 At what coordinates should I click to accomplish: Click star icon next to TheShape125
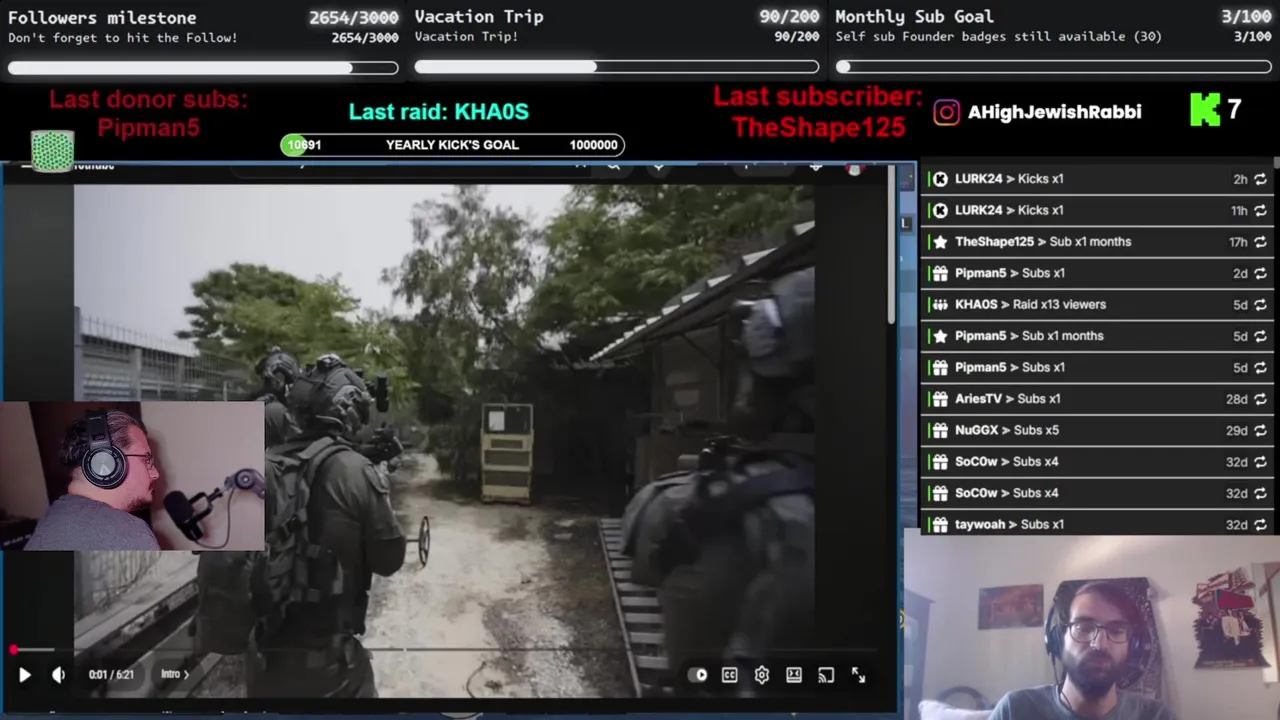point(940,242)
